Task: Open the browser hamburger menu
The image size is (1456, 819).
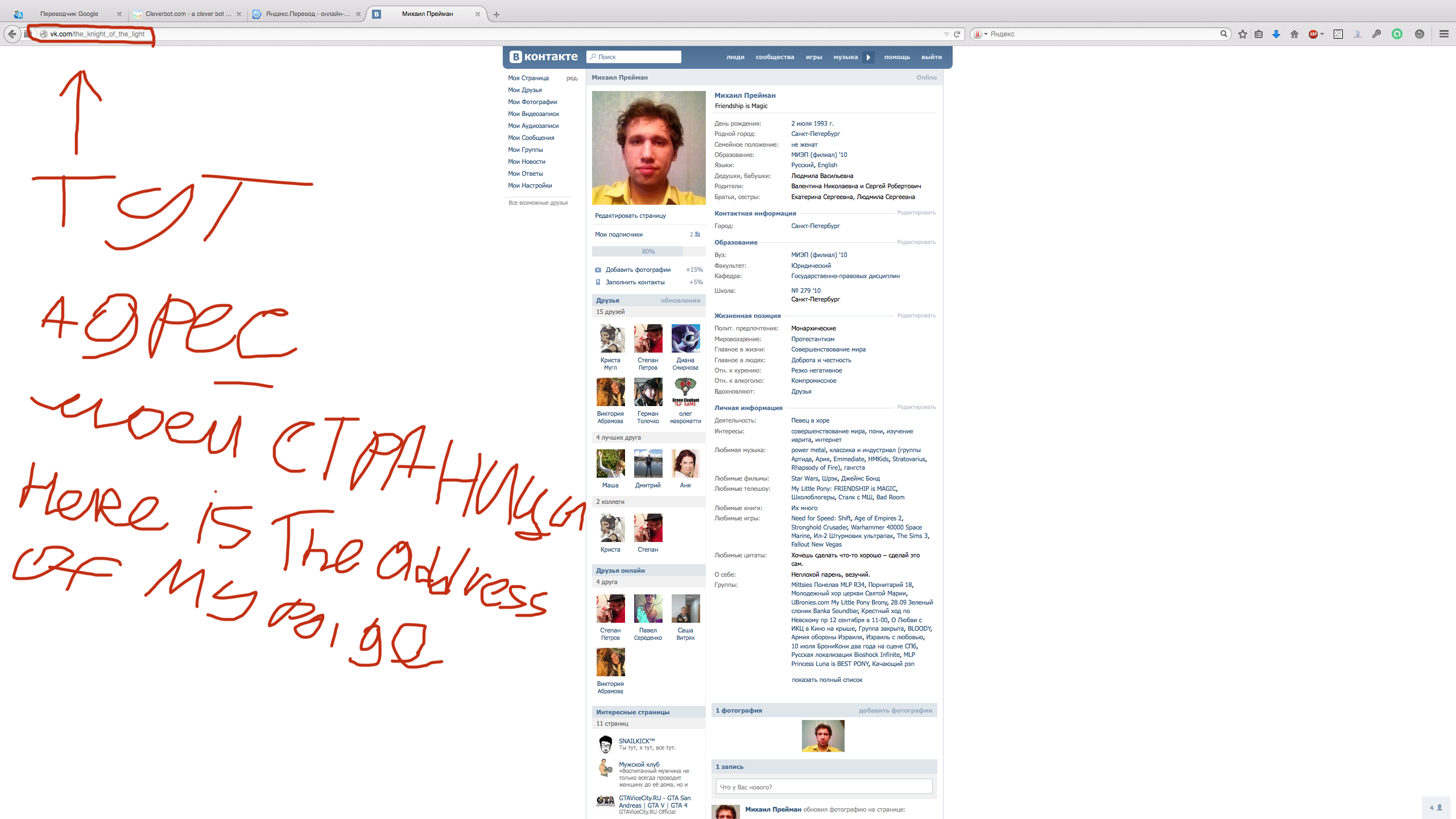Action: coord(1443,34)
